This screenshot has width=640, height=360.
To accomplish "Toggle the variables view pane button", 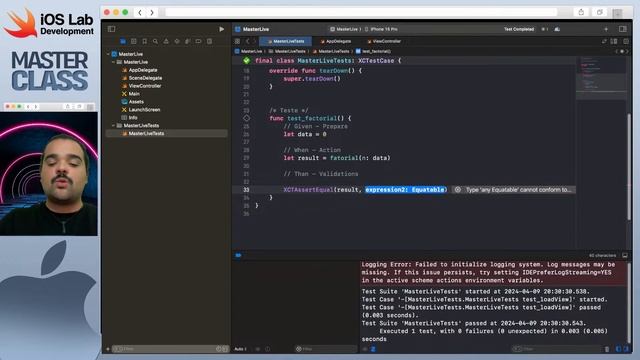I will point(618,349).
